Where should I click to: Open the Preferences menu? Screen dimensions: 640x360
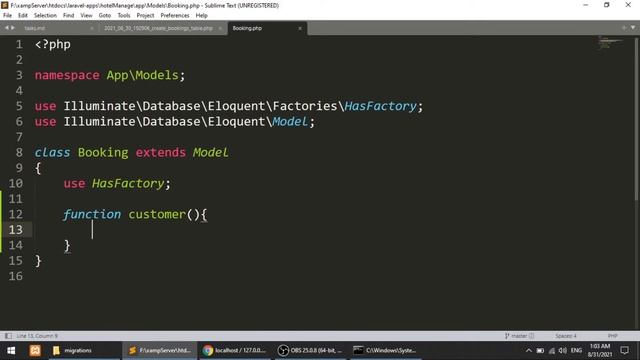coord(175,16)
